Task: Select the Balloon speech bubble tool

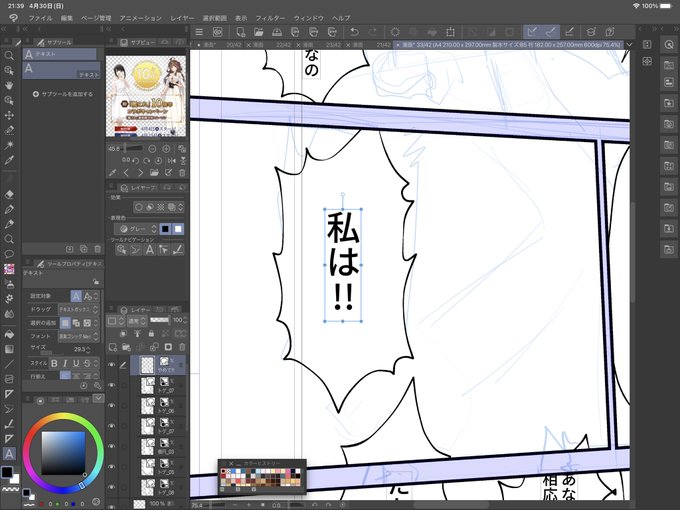Action: 9,254
